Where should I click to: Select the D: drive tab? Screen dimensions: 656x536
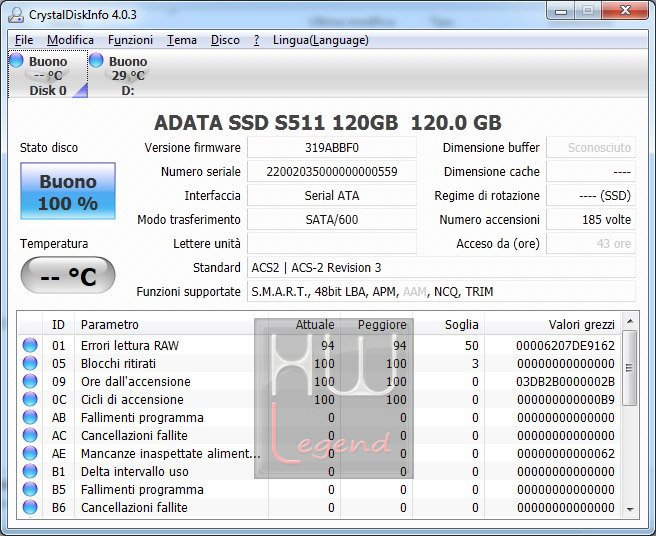(128, 74)
